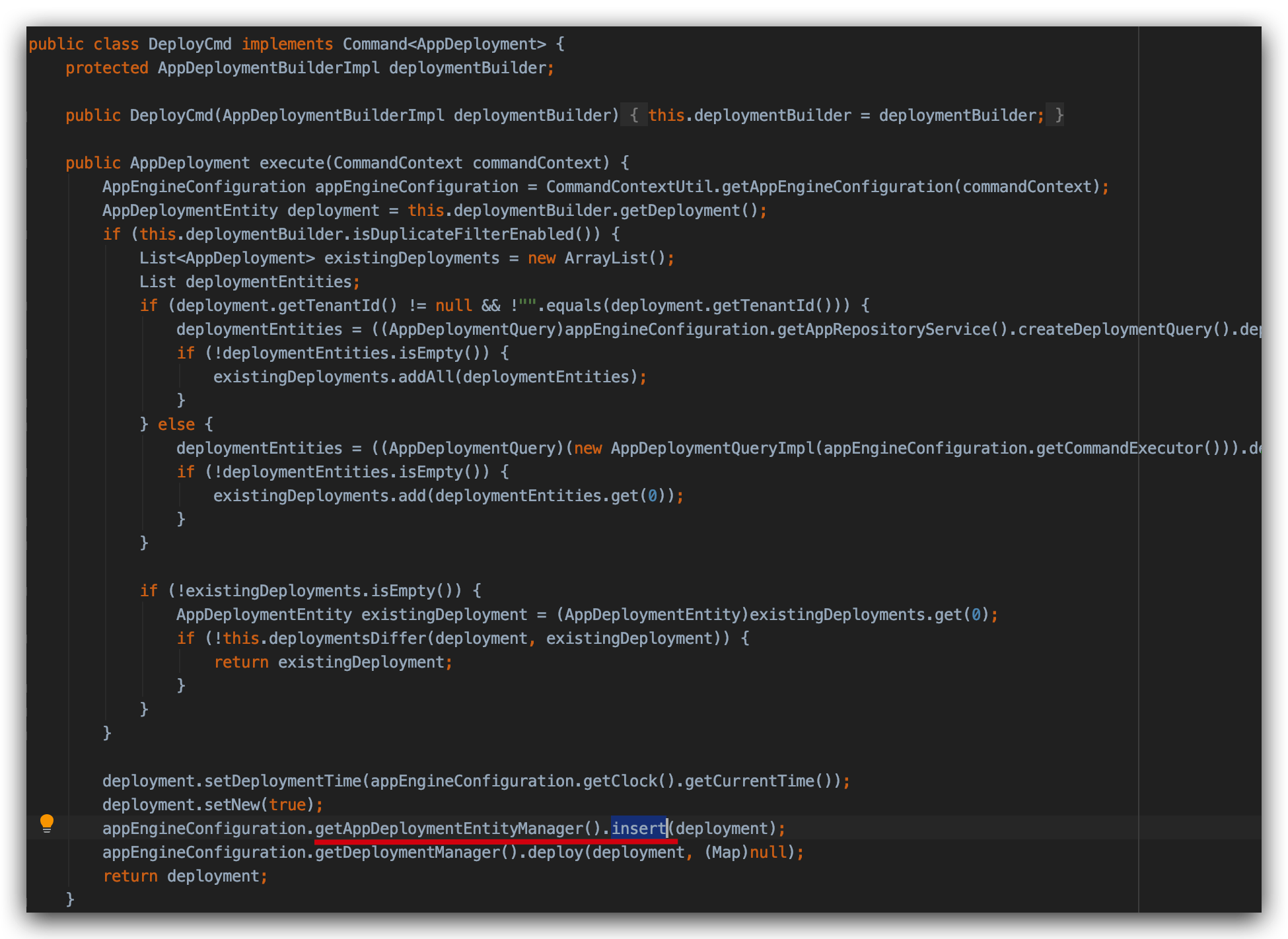The width and height of the screenshot is (1288, 939).
Task: Click 'setDeploymentTime' method call
Action: [x=283, y=781]
